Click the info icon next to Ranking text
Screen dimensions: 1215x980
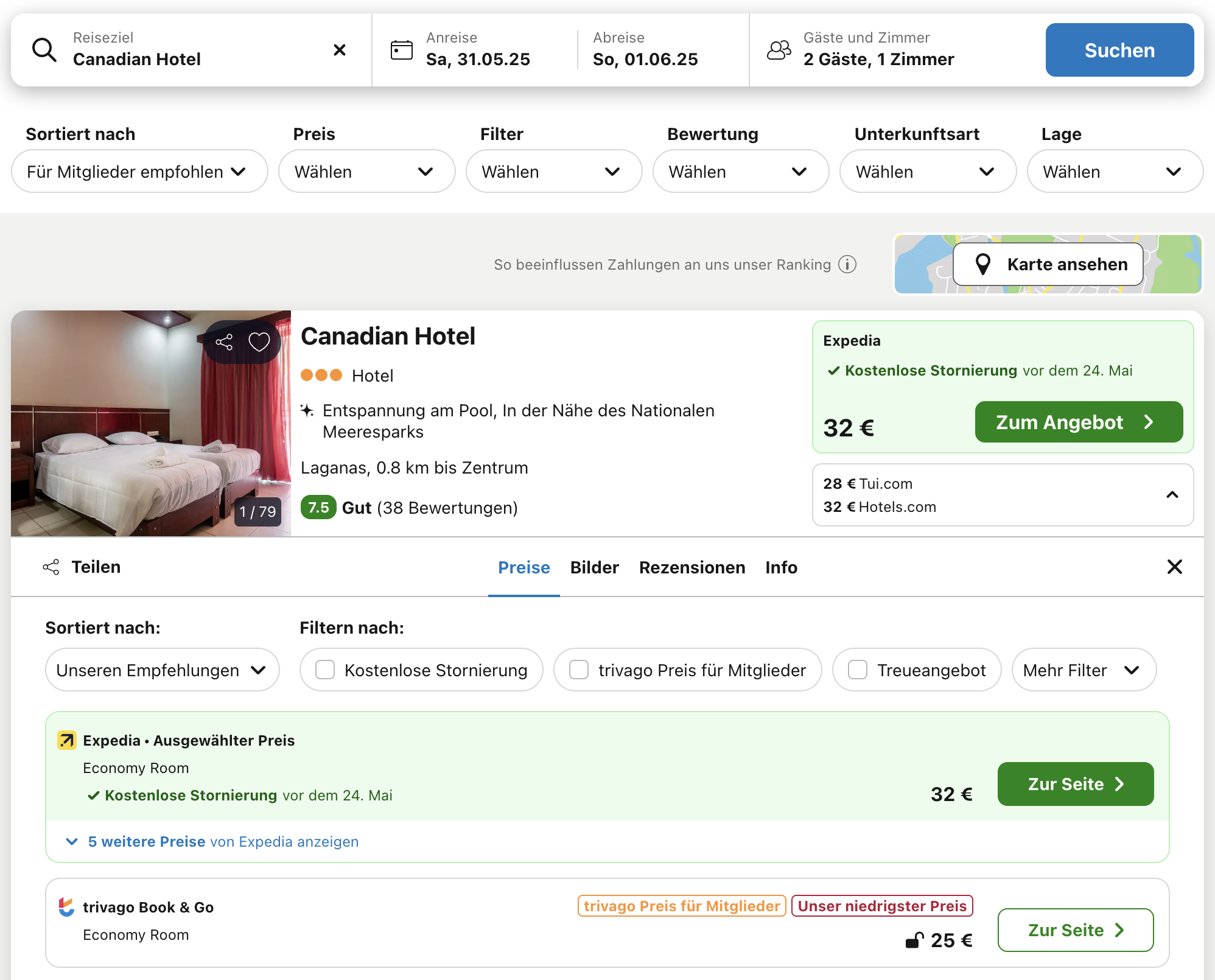(x=847, y=264)
